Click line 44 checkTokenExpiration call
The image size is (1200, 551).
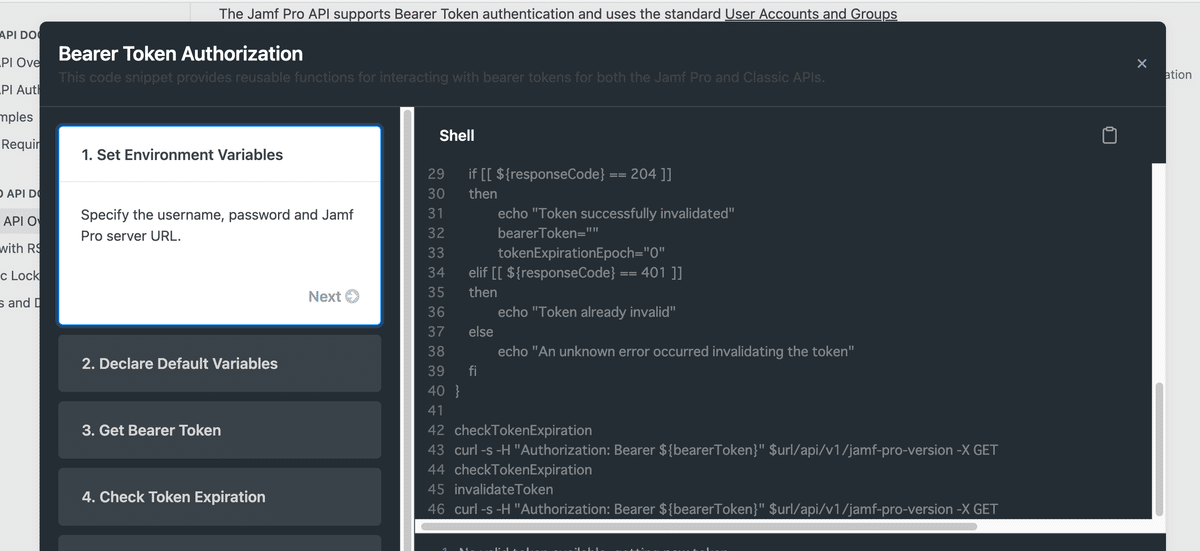click(x=523, y=470)
